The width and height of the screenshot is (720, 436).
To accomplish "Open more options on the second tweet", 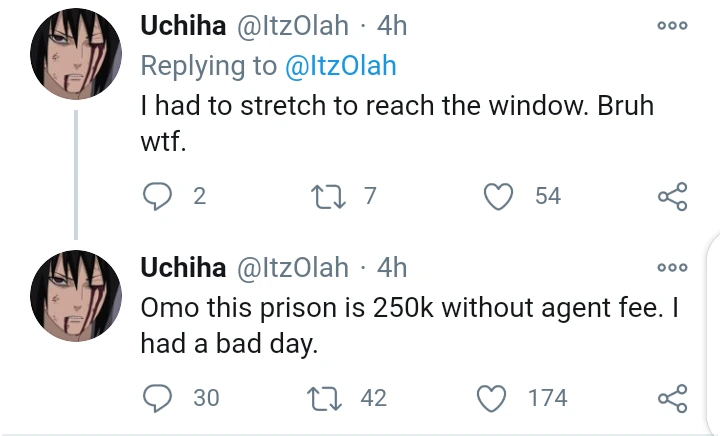I will (673, 267).
